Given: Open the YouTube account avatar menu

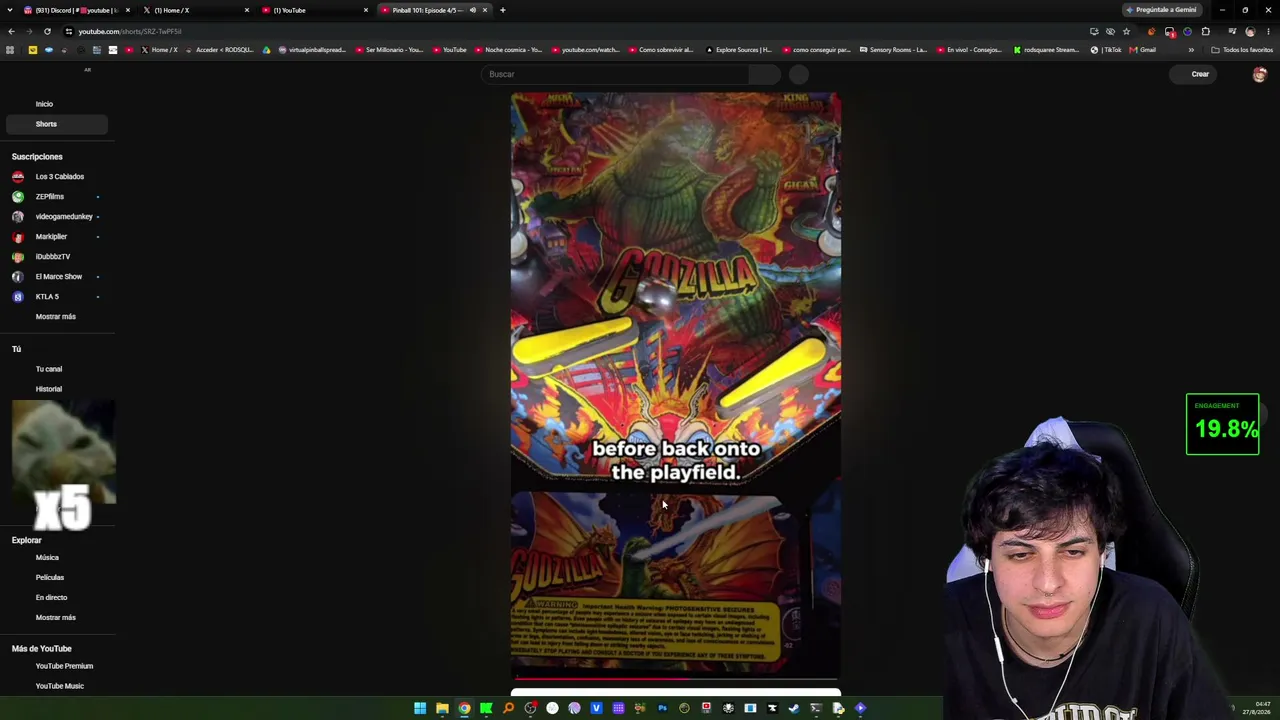Looking at the screenshot, I should click(1259, 74).
